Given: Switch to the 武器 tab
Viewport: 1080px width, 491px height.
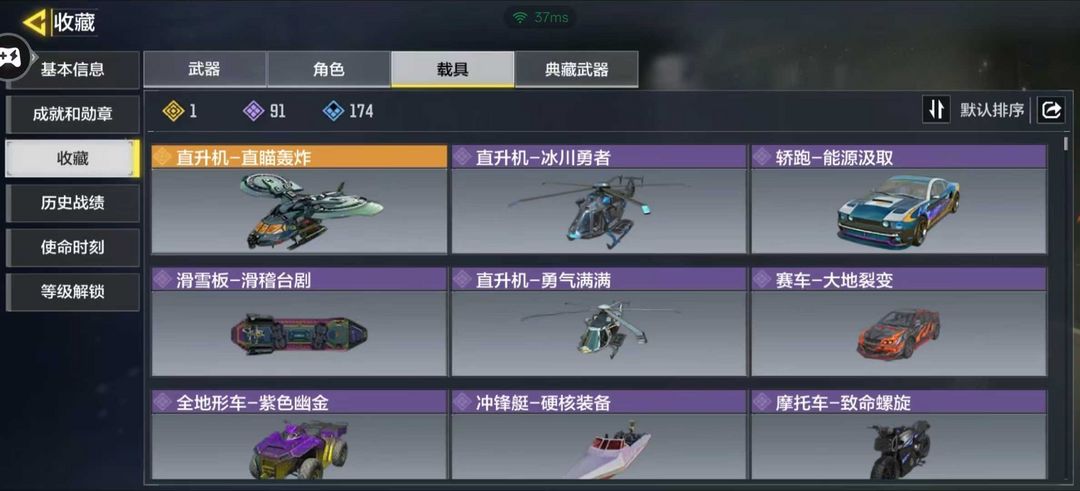Looking at the screenshot, I should pyautogui.click(x=205, y=70).
